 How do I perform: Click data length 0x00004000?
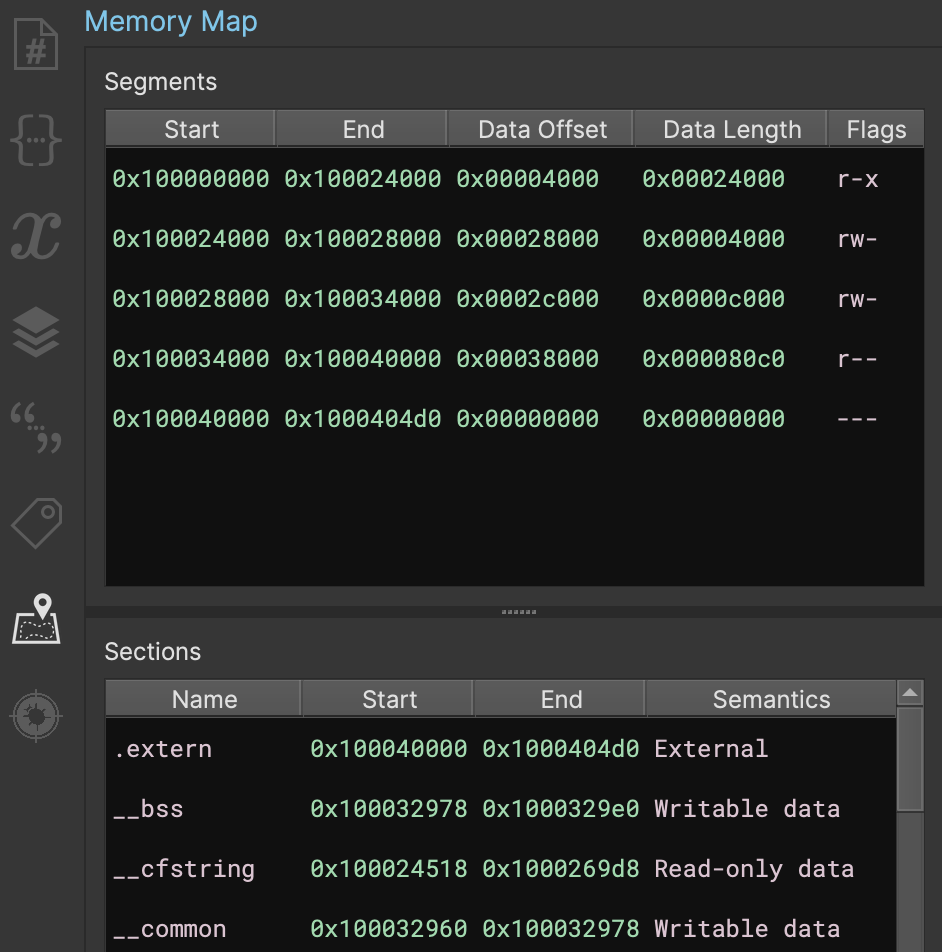tap(713, 239)
